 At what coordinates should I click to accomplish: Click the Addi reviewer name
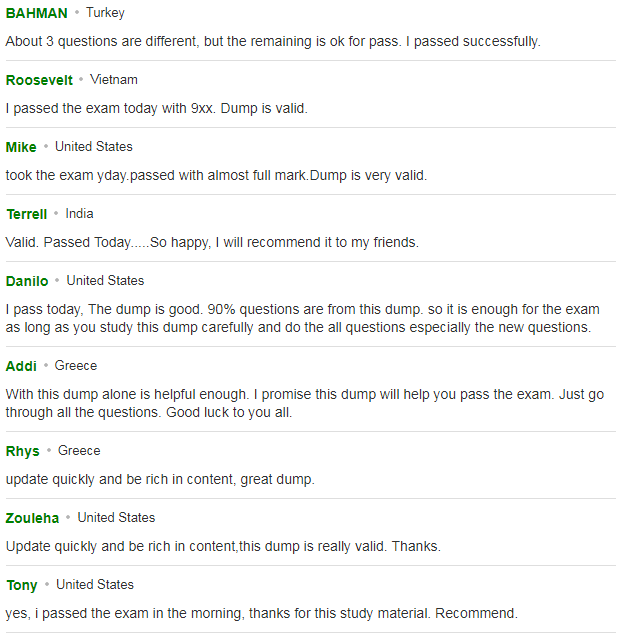pos(21,366)
